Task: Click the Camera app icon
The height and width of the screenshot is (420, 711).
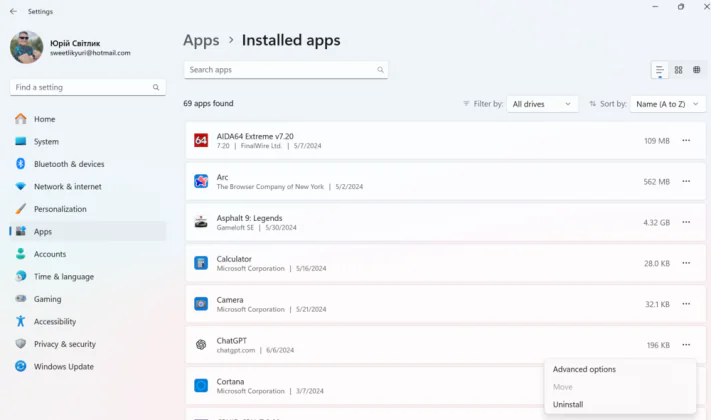Action: 201,304
